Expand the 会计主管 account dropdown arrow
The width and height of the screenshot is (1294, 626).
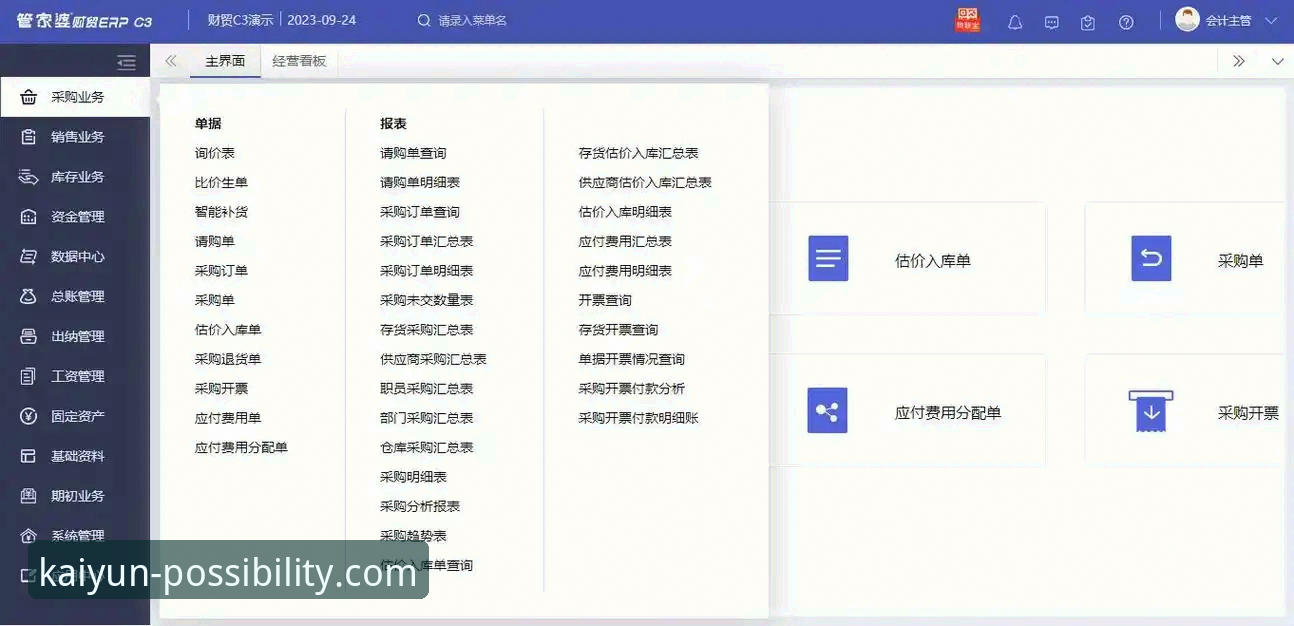(x=1271, y=21)
